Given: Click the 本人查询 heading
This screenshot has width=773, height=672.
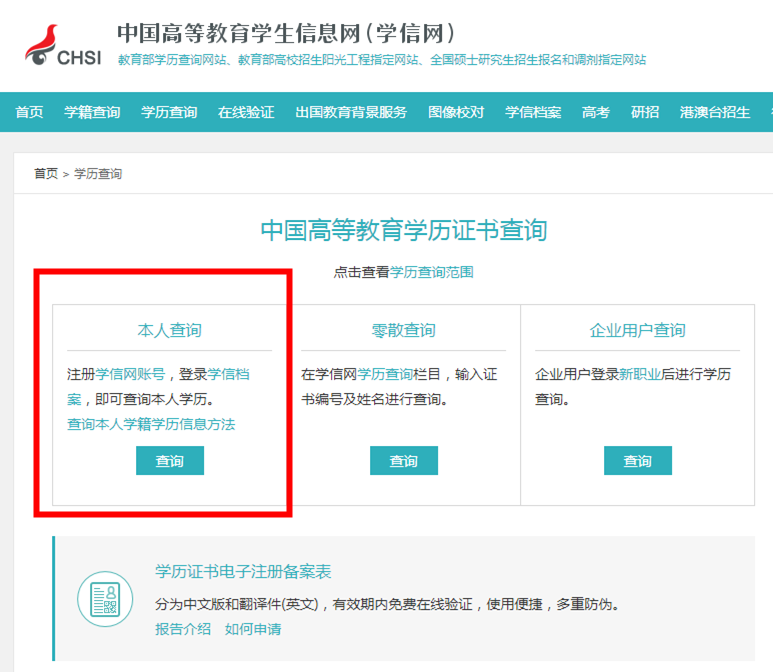Looking at the screenshot, I should (170, 330).
